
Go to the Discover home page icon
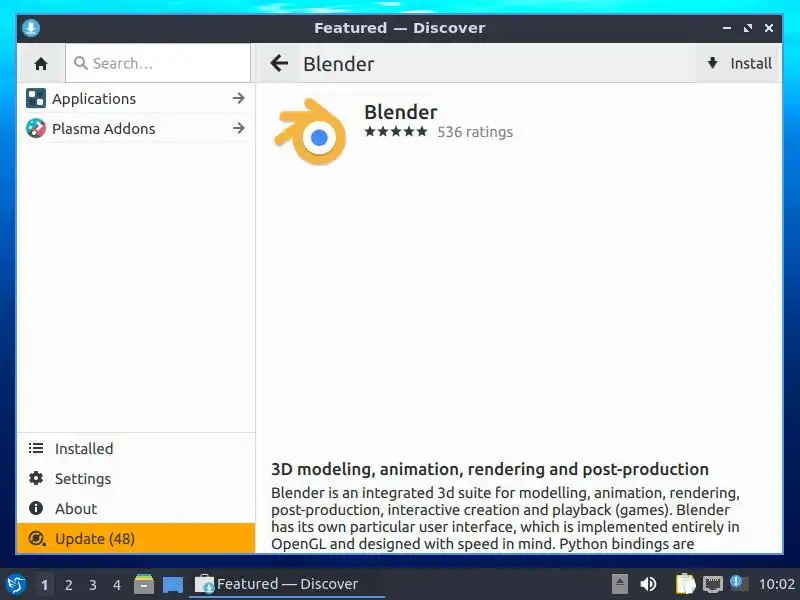pos(41,63)
